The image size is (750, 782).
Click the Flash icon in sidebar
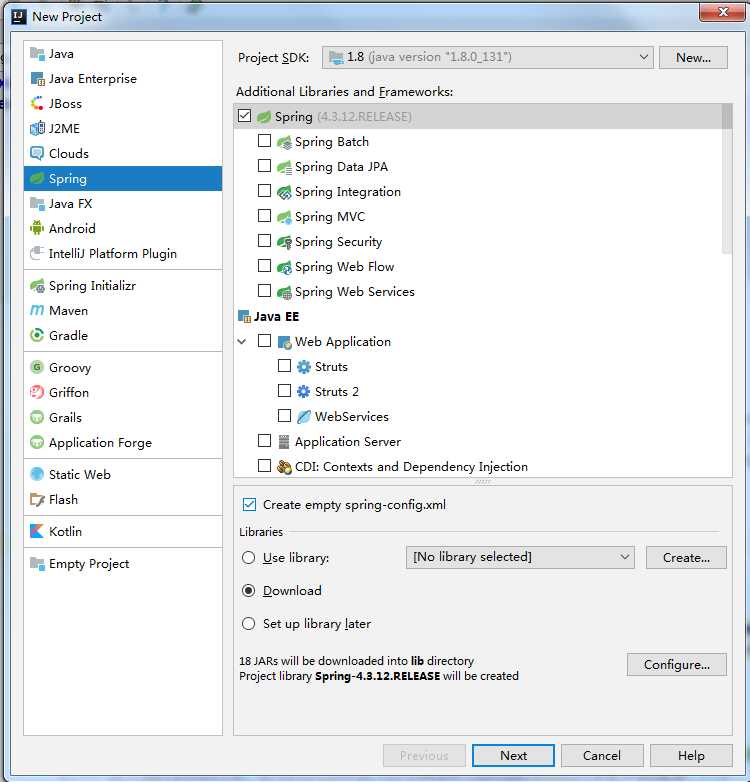click(37, 499)
